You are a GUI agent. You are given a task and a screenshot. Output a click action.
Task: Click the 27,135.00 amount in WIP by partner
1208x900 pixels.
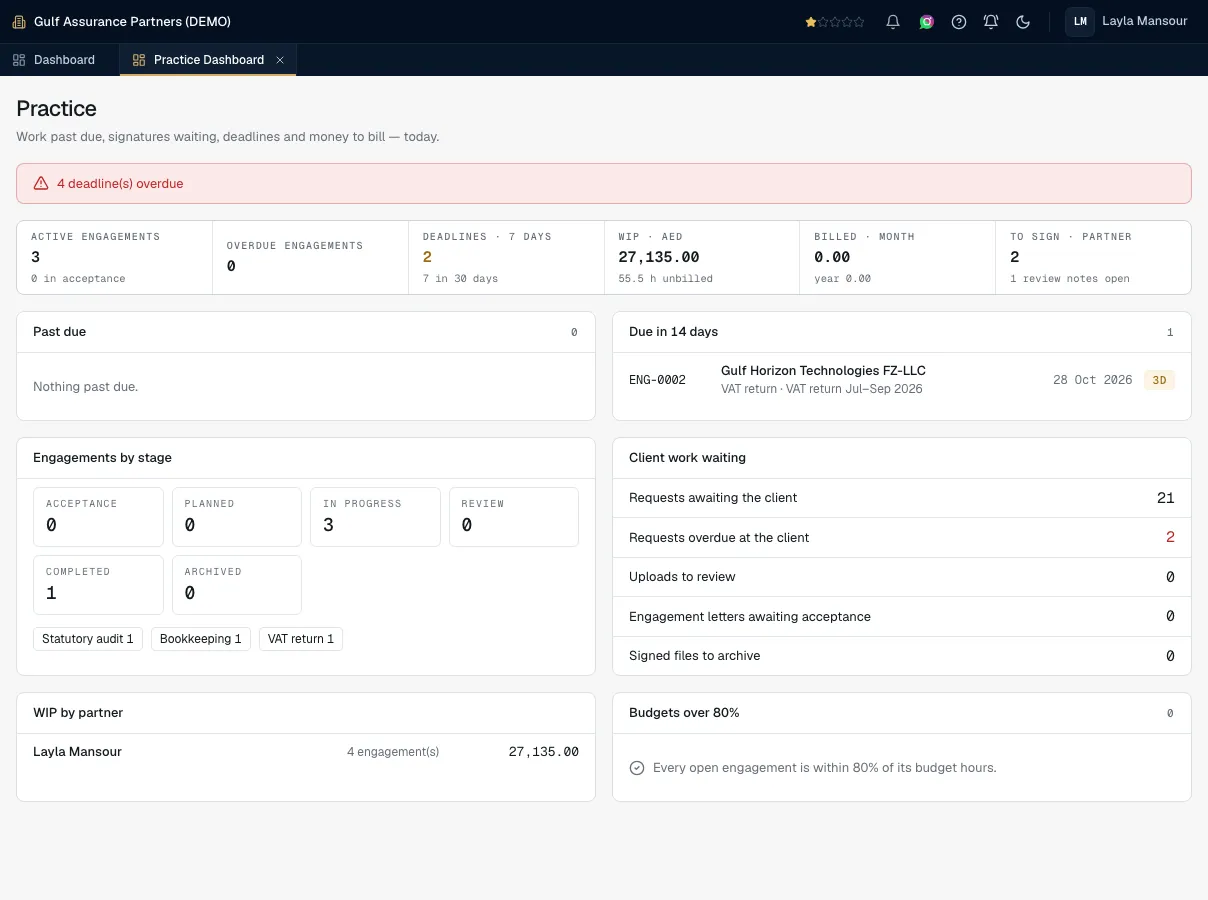pos(544,752)
